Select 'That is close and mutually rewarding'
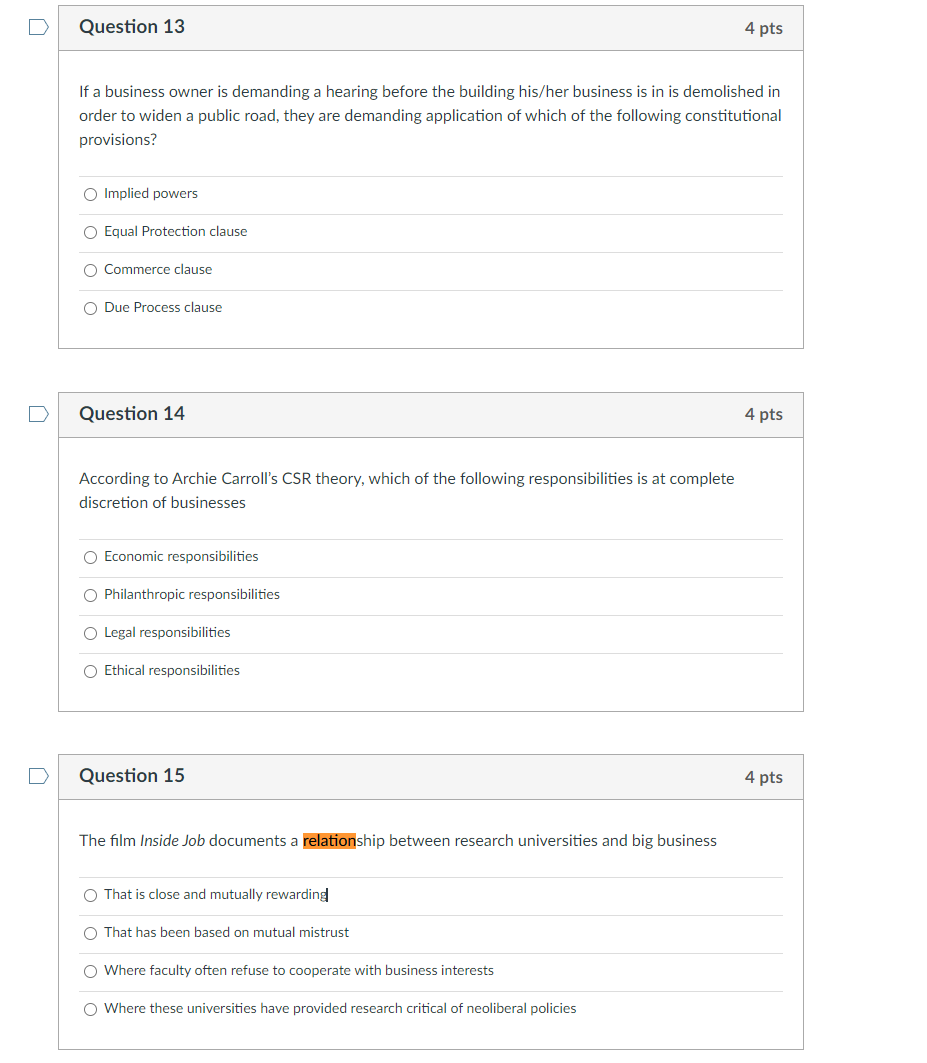 click(90, 895)
